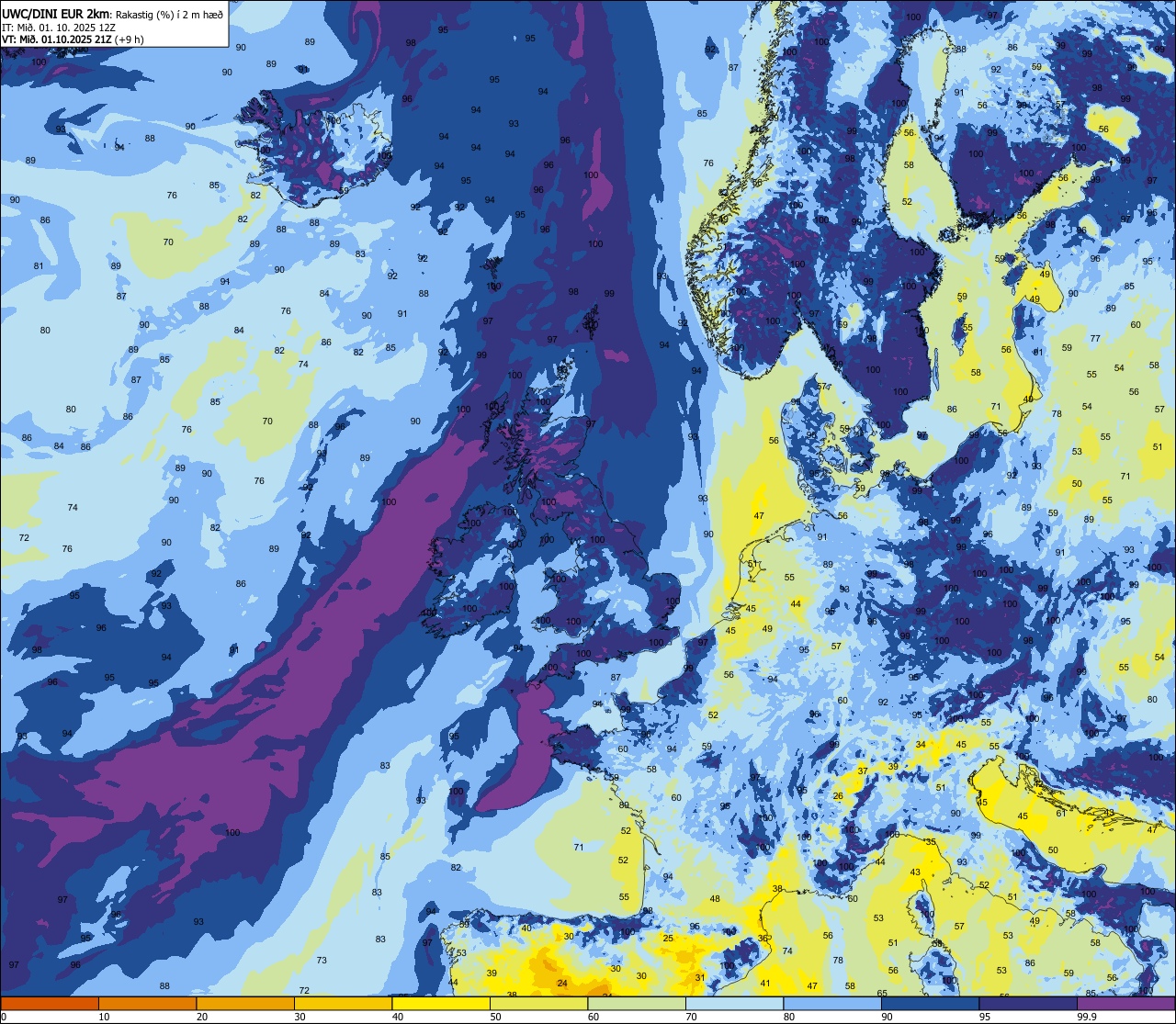The image size is (1176, 1024).
Task: Click the legend segment between 60 and 70
Action: pyautogui.click(x=636, y=1003)
